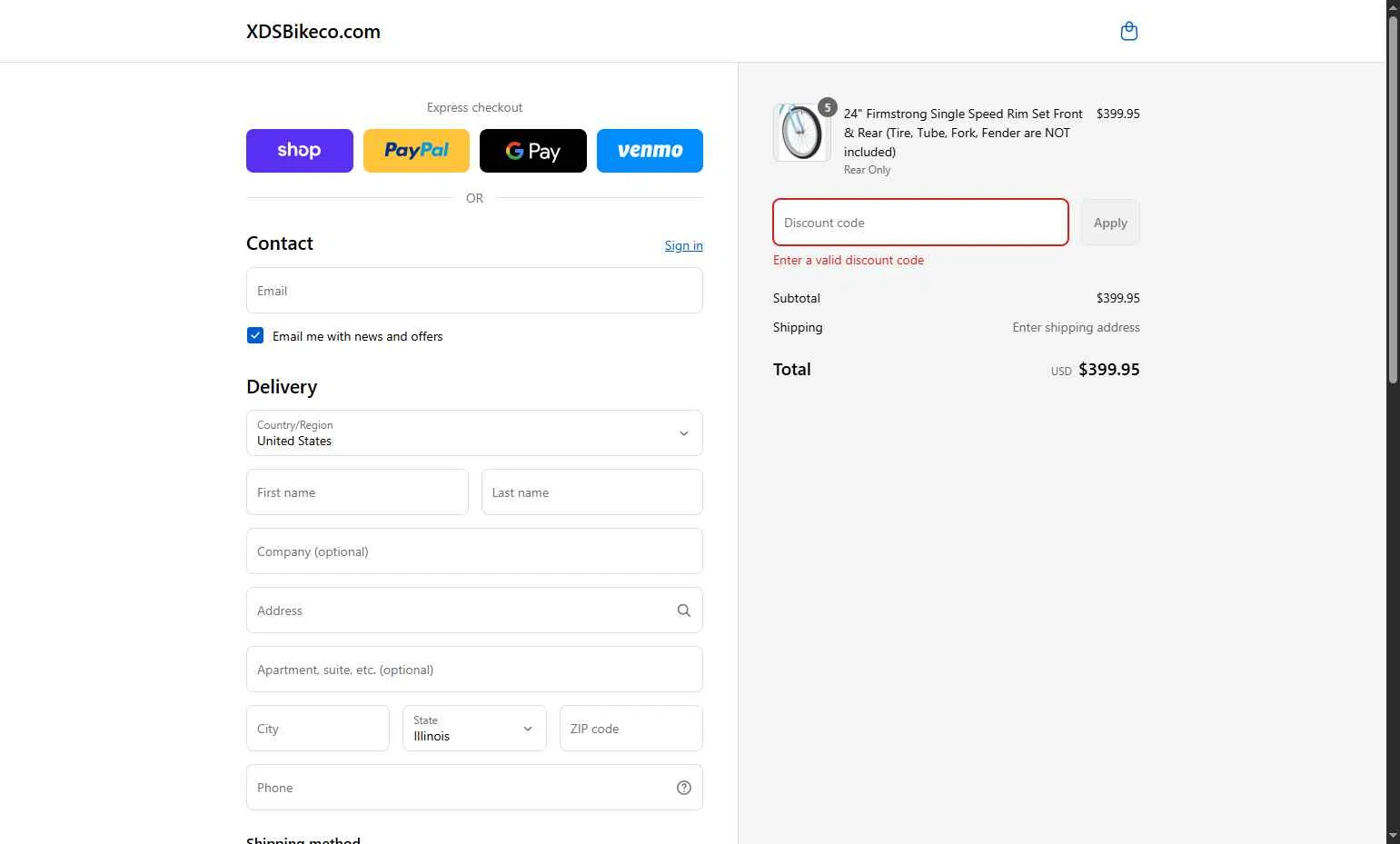Click the address search magnifier icon

(684, 611)
